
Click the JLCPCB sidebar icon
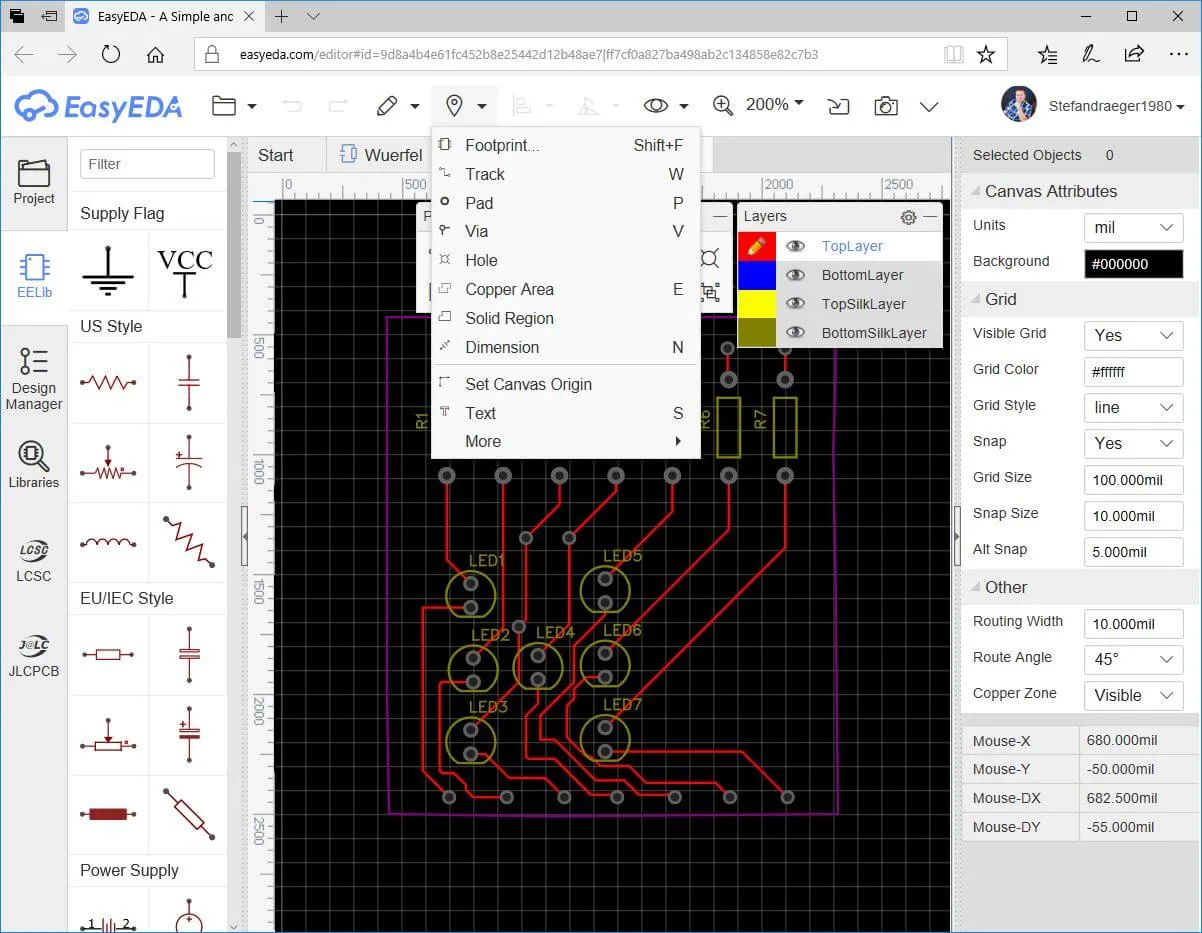(x=34, y=654)
